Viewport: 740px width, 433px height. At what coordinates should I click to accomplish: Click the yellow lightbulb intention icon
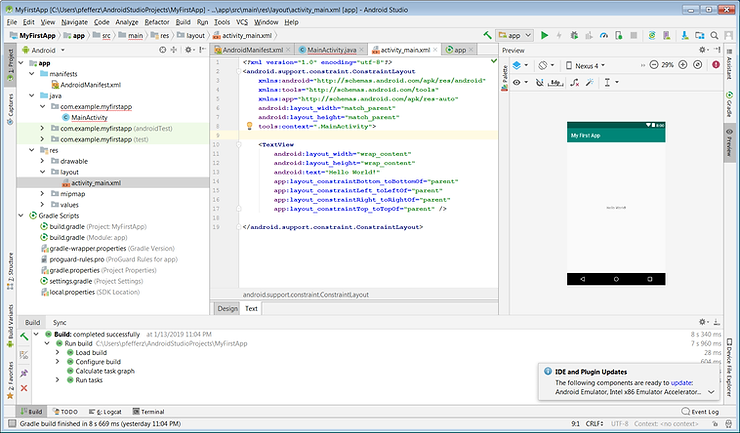[x=250, y=126]
